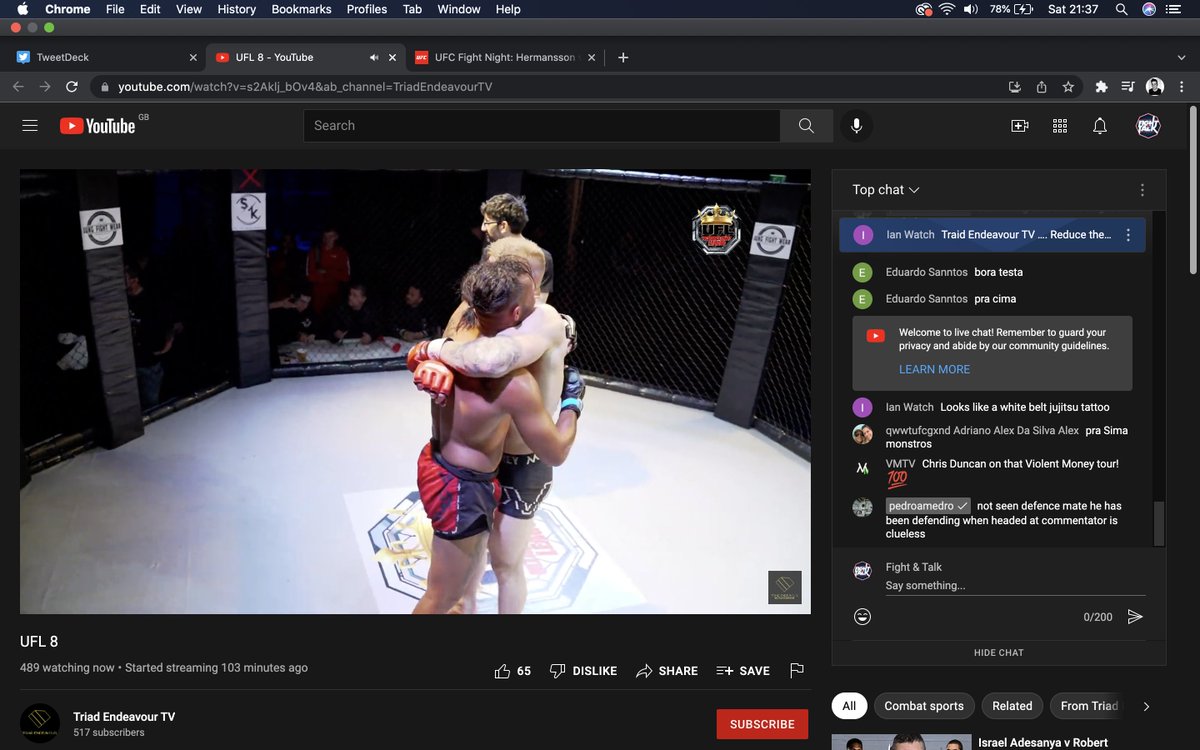Switch to the TweetDeck tab
Viewport: 1200px width, 750px height.
pos(105,58)
